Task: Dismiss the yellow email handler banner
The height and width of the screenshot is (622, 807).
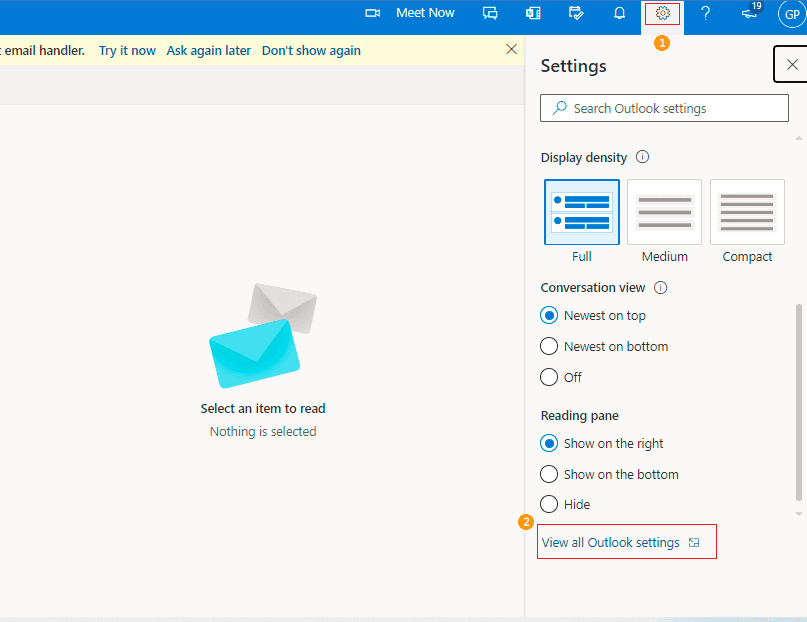Action: 512,49
